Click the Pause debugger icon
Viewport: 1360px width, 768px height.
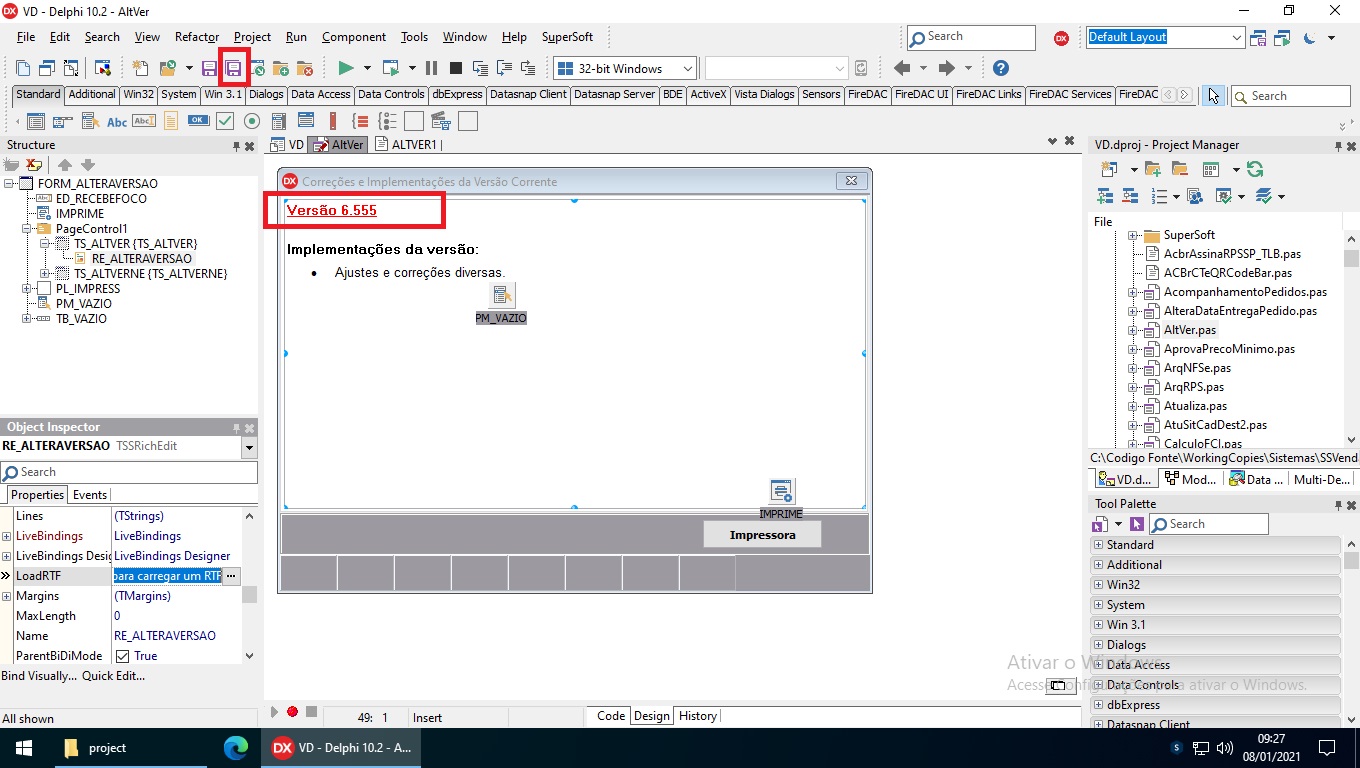point(431,68)
